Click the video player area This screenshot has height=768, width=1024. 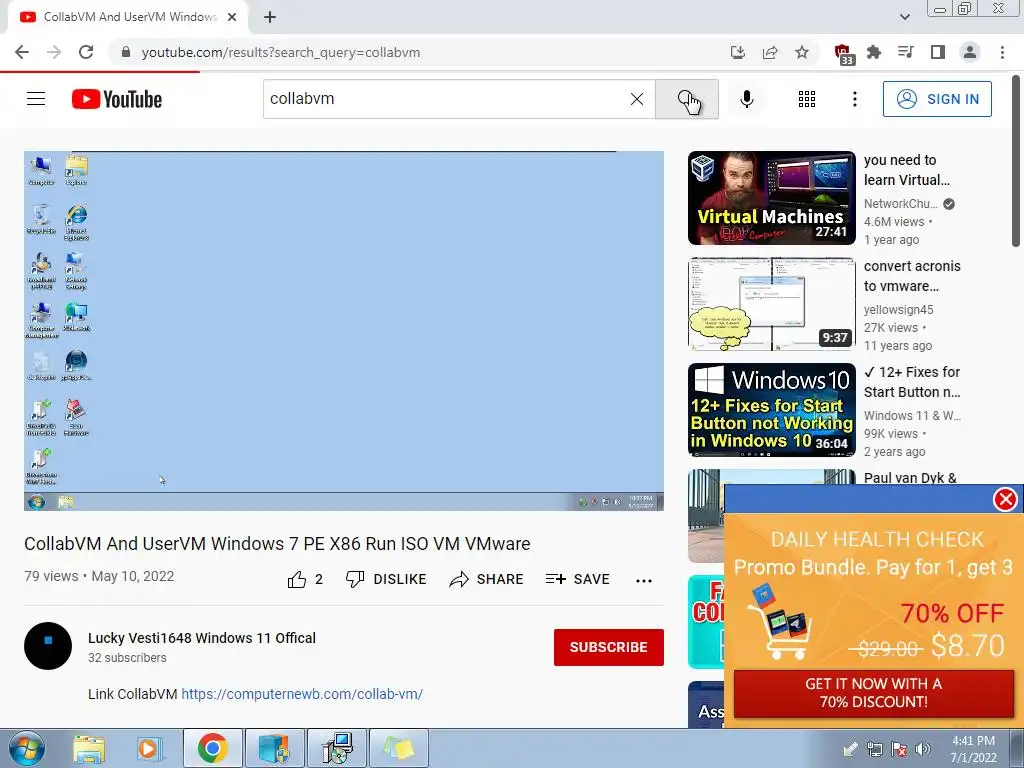[x=344, y=330]
